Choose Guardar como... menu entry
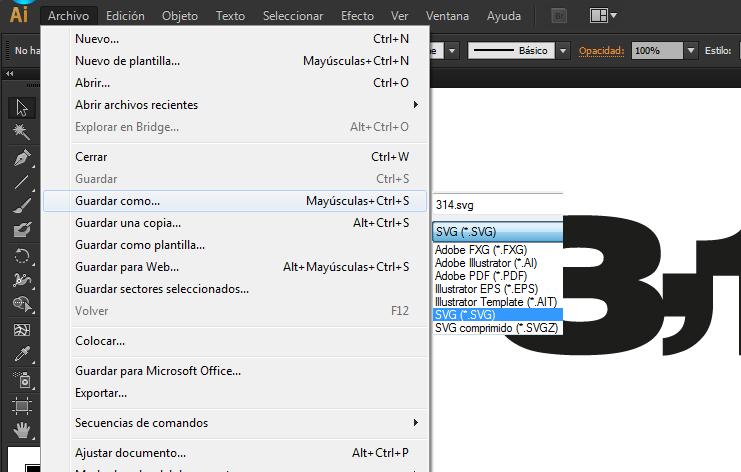This screenshot has height=472, width=741. tap(235, 201)
